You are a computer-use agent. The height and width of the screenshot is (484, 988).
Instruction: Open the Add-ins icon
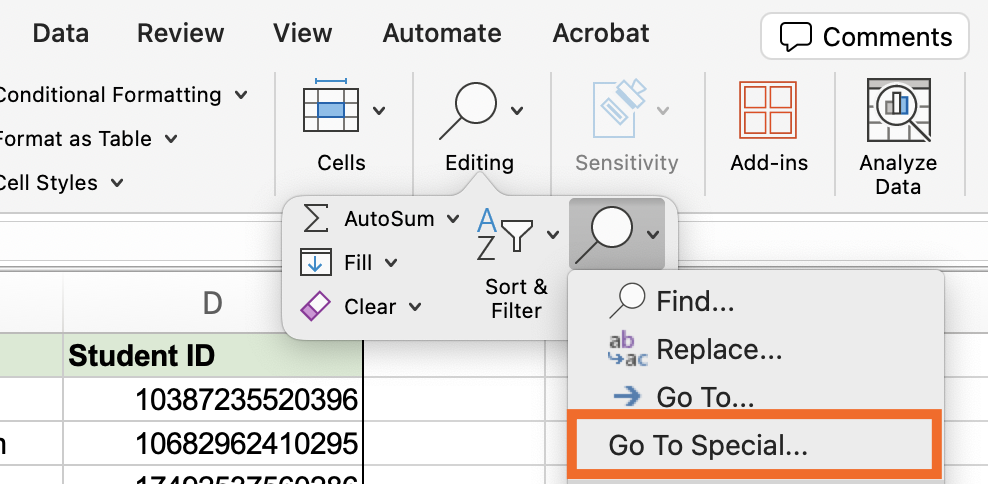click(767, 110)
